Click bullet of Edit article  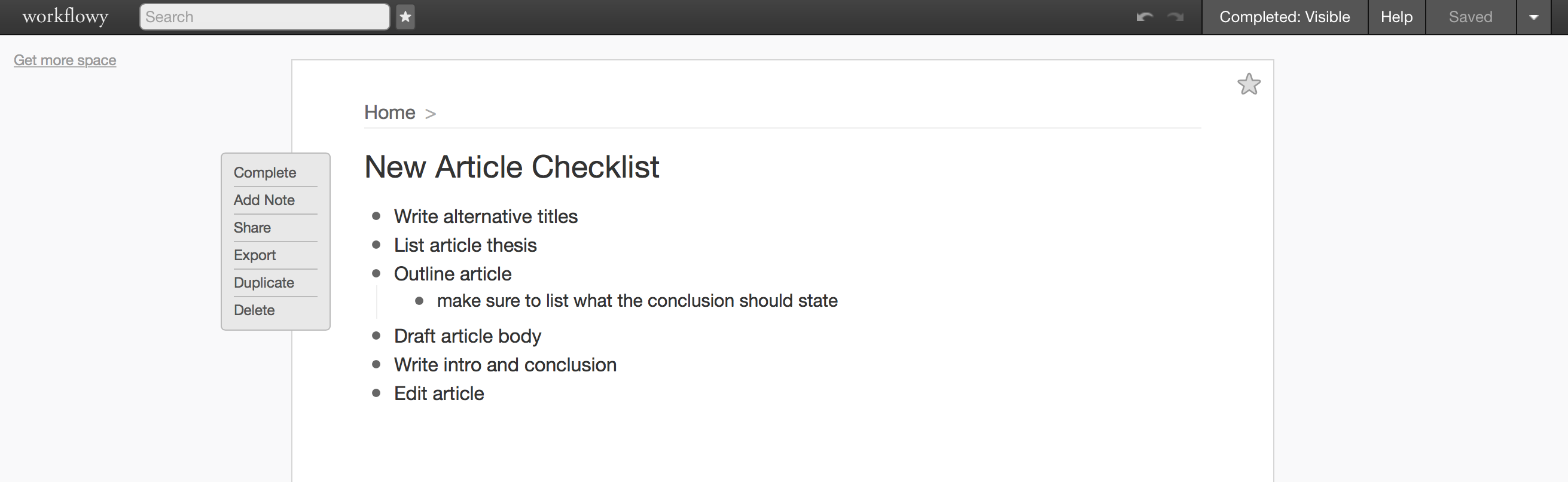click(x=376, y=393)
